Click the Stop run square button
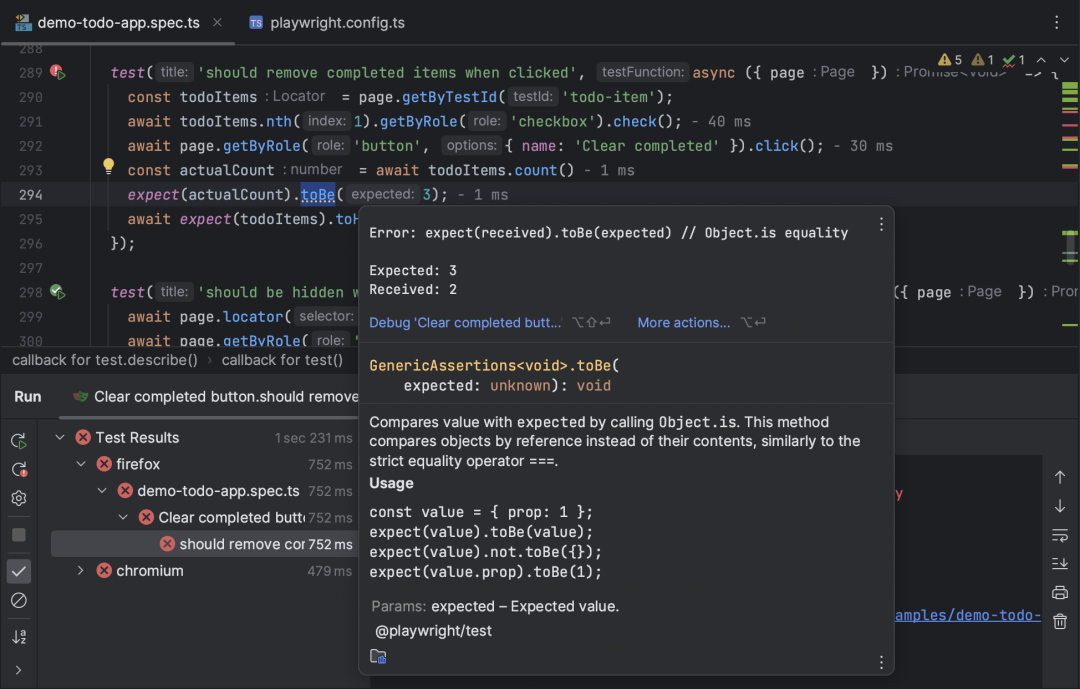Image resolution: width=1080 pixels, height=689 pixels. coord(19,535)
